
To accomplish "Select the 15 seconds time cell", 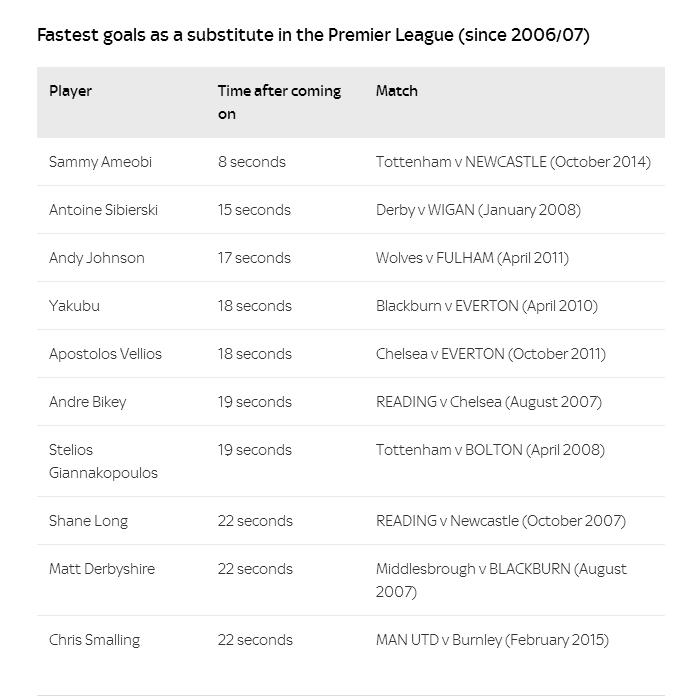I will 254,210.
